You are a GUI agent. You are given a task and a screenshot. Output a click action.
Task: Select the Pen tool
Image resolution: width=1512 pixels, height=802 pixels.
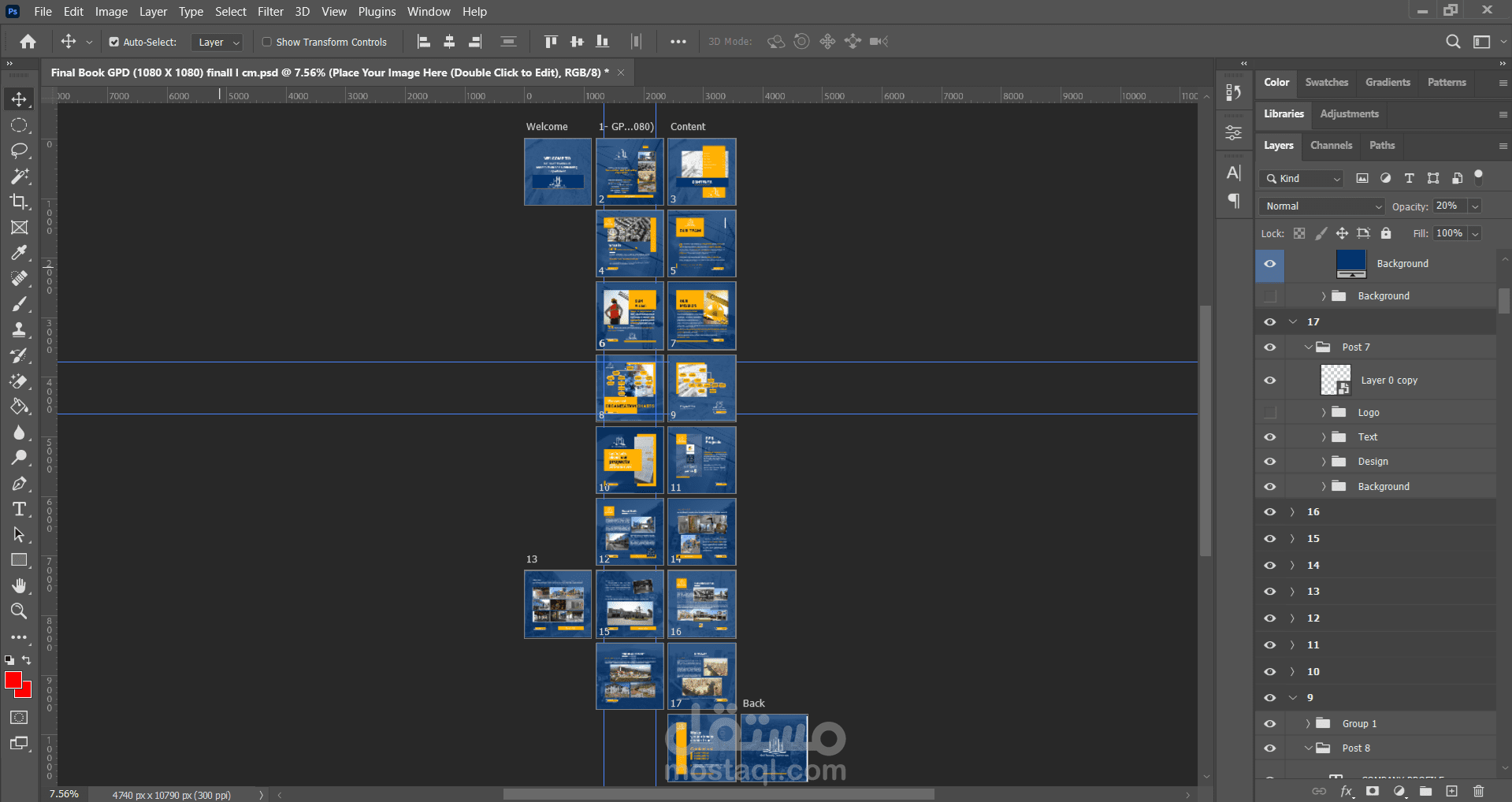tap(19, 484)
